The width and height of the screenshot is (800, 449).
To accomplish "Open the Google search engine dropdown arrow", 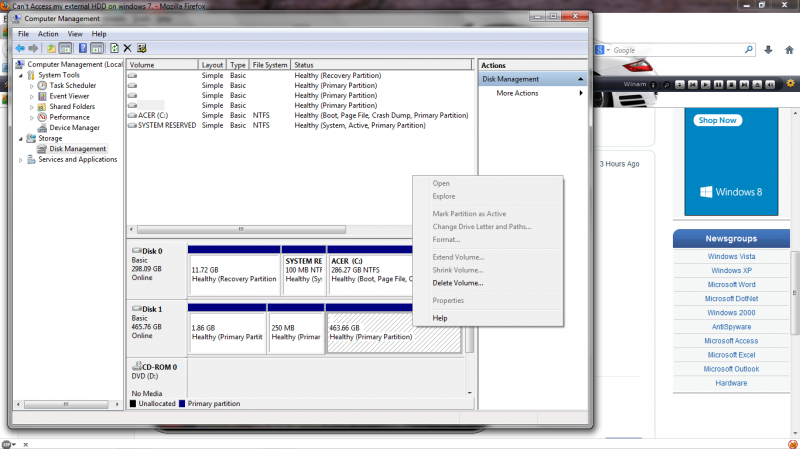I will coord(608,50).
